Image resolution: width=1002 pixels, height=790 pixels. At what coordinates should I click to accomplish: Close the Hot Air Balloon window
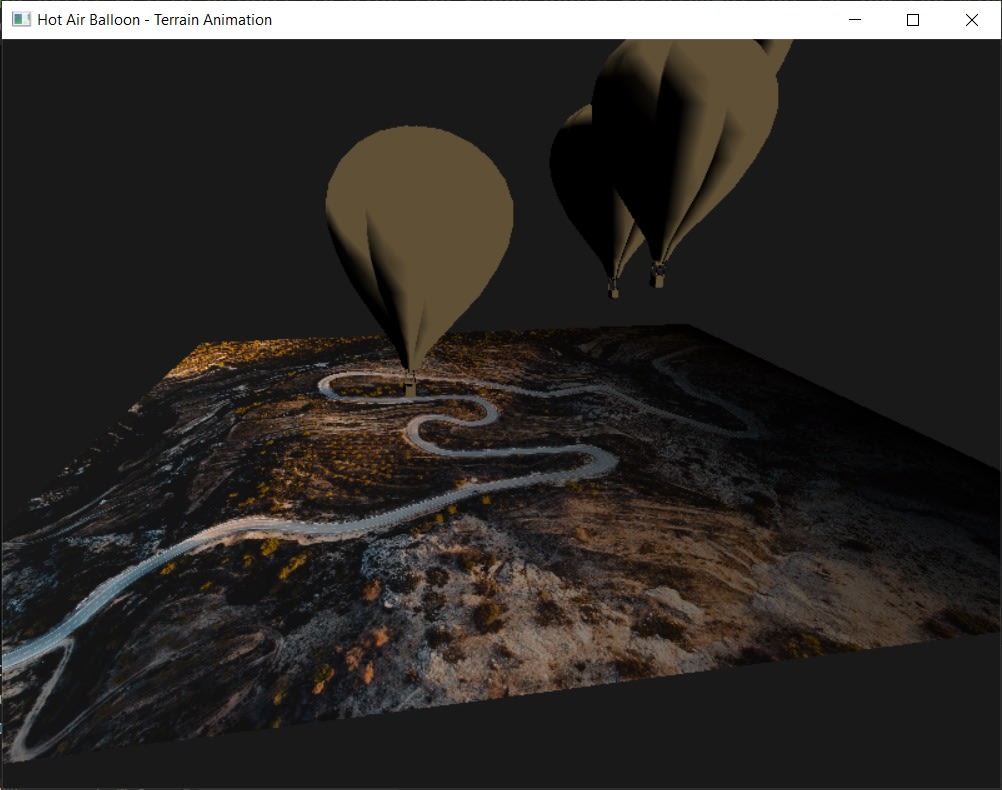(x=971, y=20)
